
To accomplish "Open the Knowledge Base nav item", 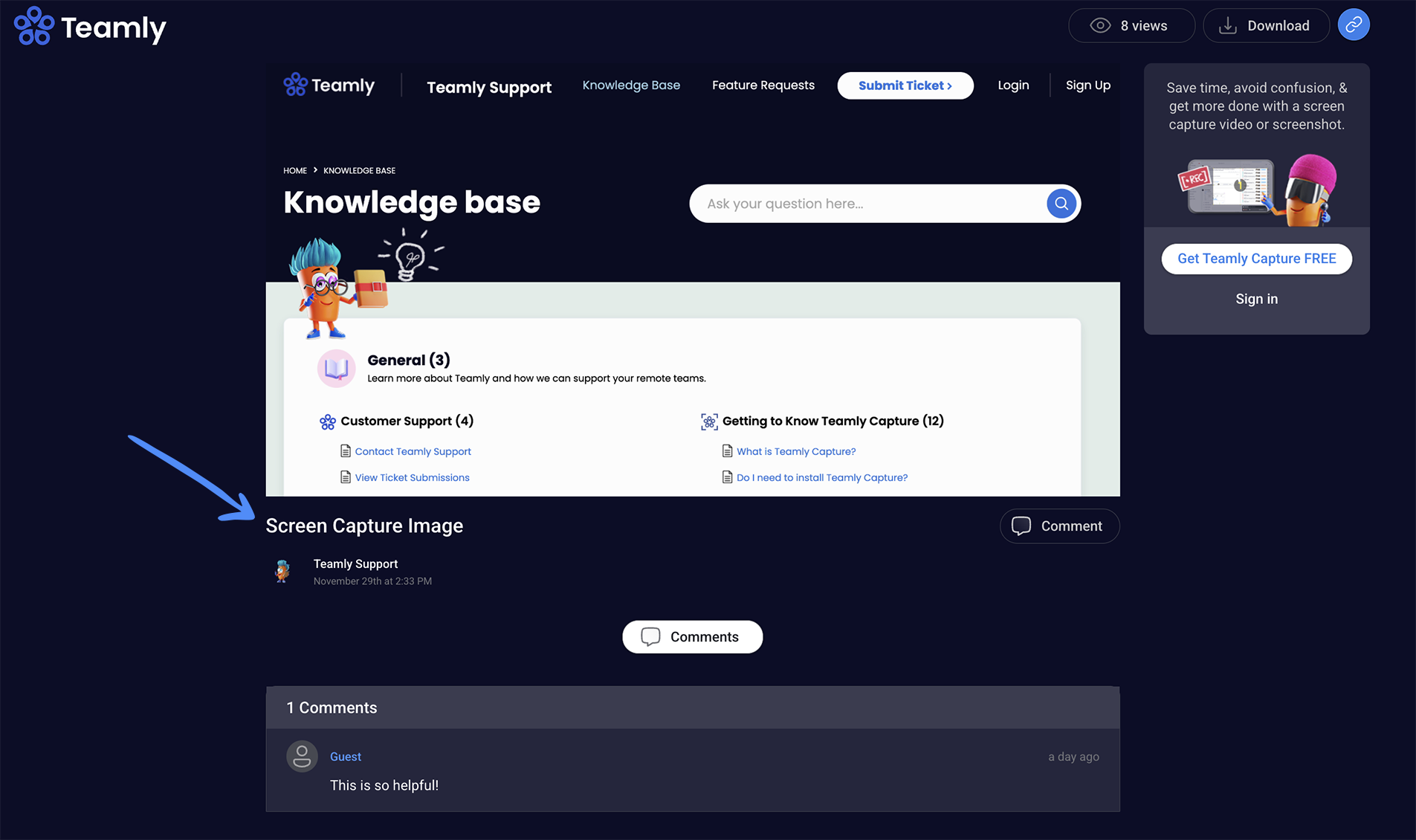I will pyautogui.click(x=631, y=85).
